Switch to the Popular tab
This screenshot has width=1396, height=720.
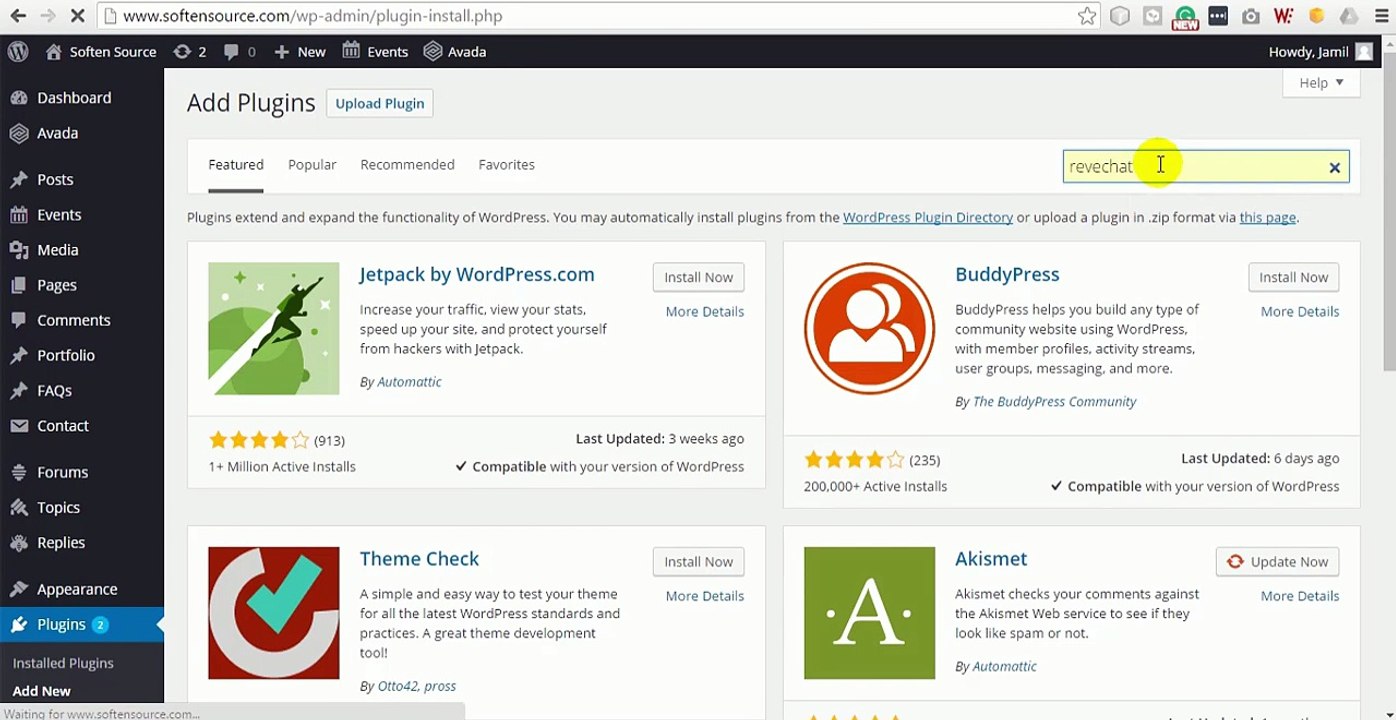312,165
